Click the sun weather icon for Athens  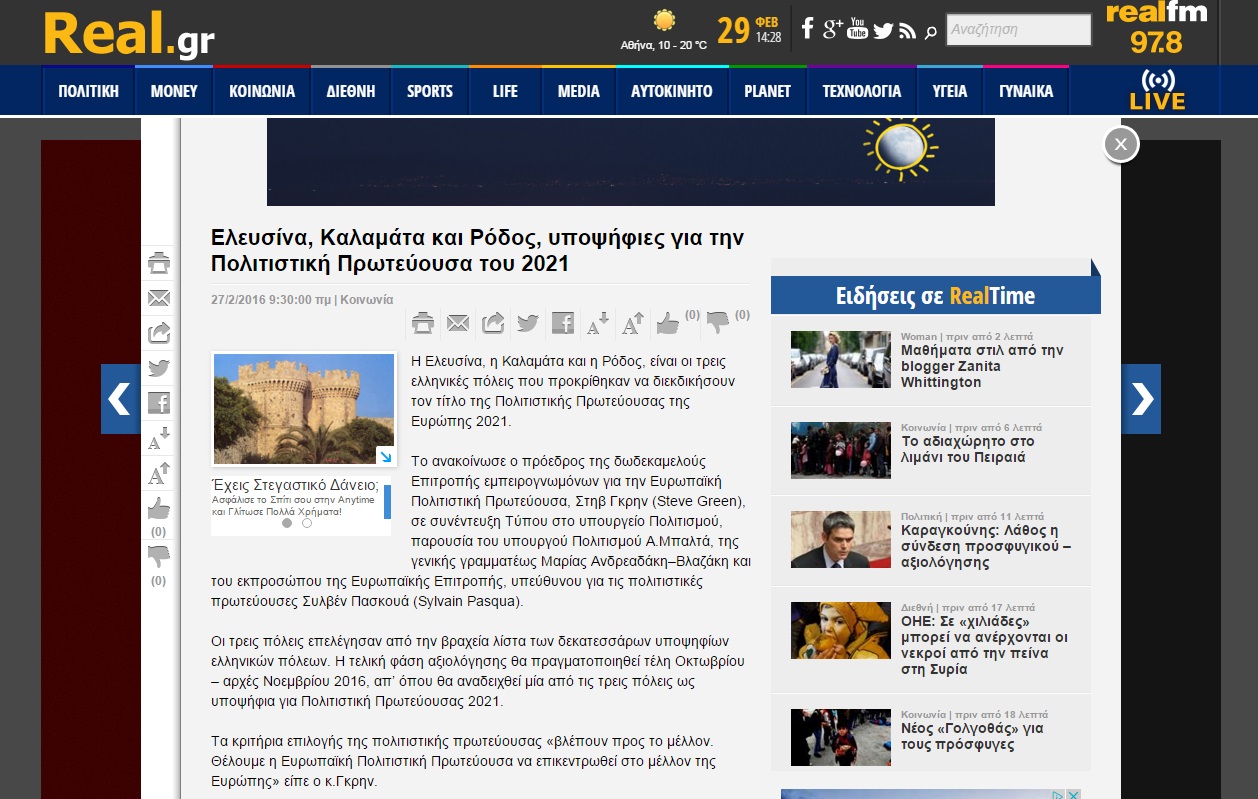(664, 20)
